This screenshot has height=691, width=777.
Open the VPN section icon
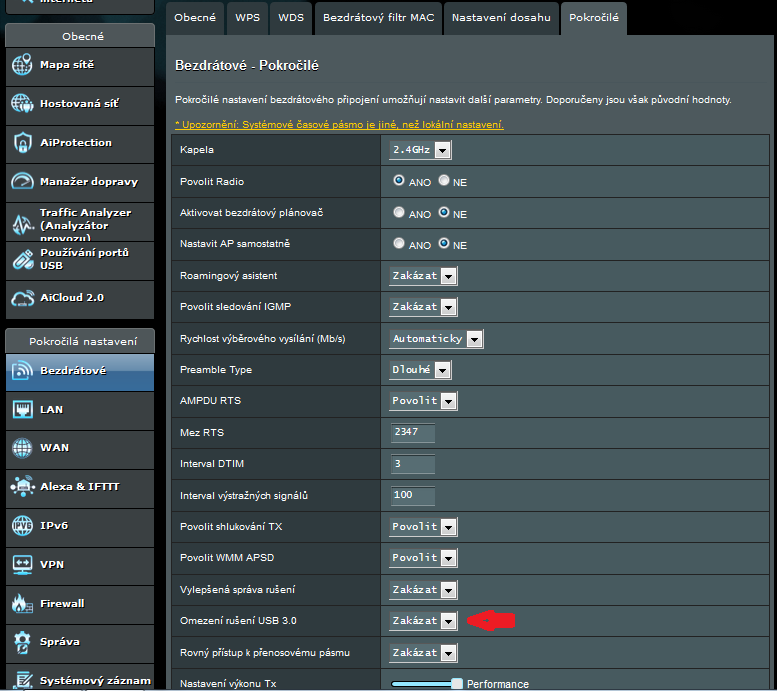point(22,565)
